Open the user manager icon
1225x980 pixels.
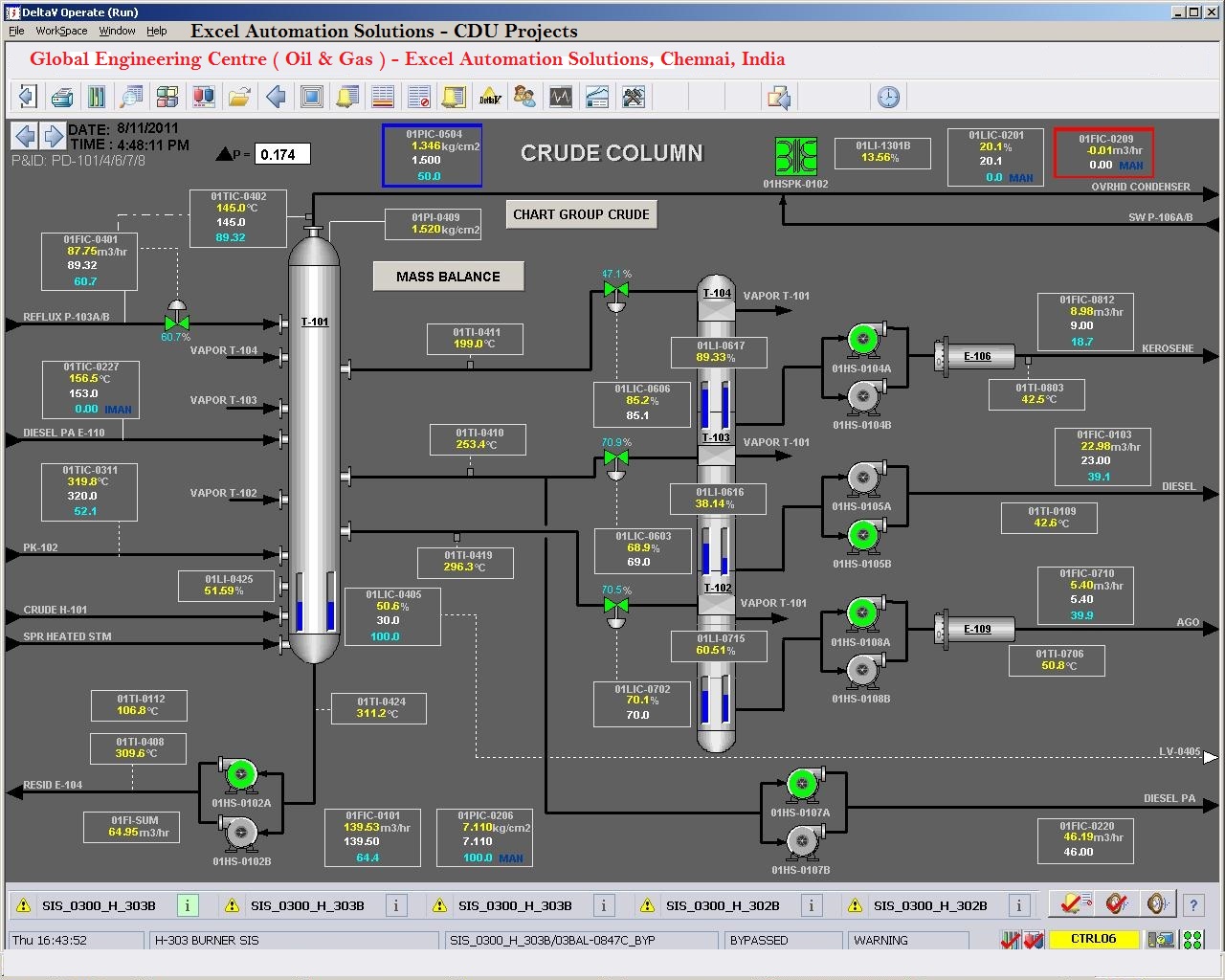(524, 97)
